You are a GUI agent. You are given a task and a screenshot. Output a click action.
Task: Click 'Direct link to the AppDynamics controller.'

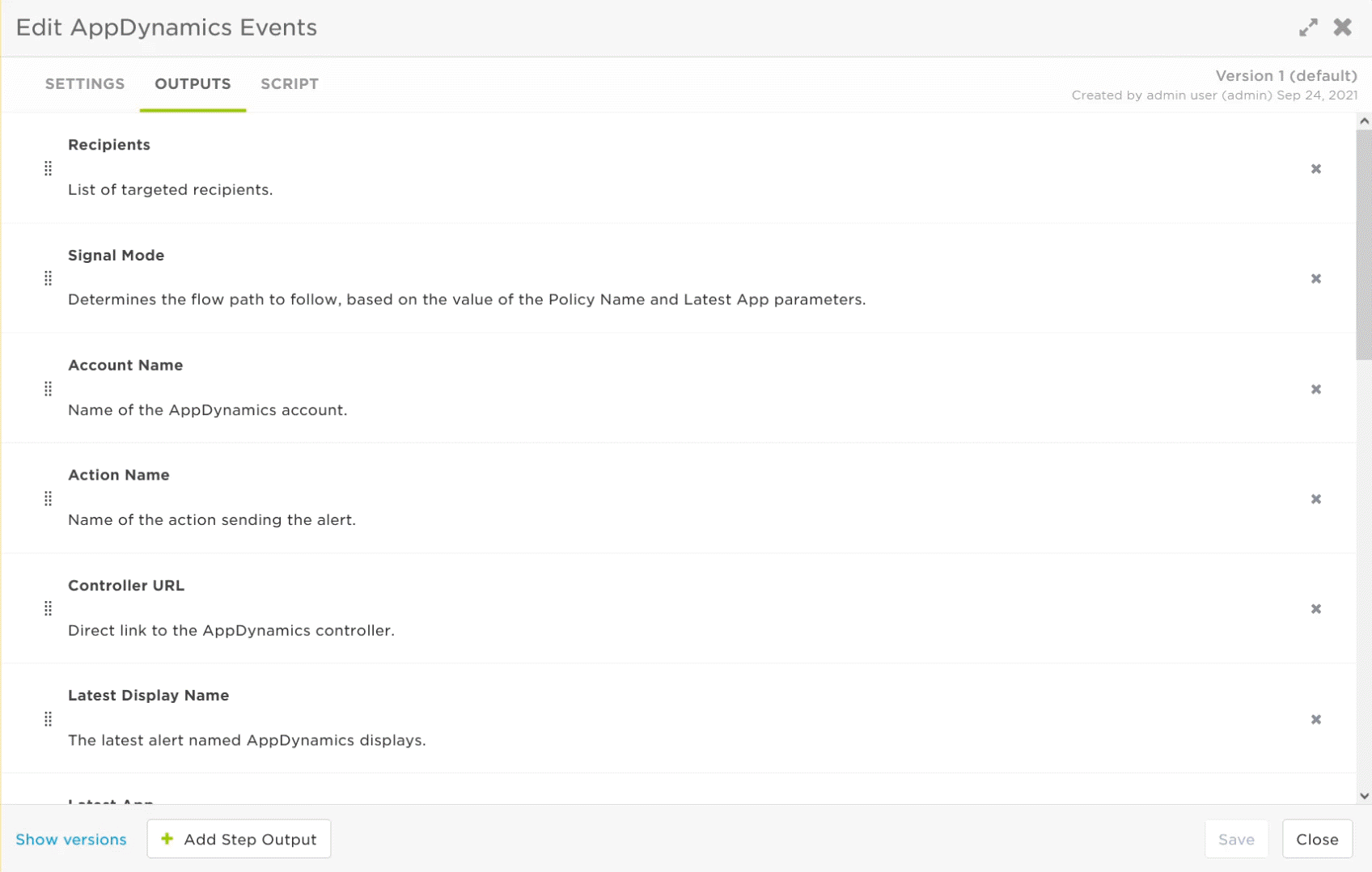coord(231,631)
